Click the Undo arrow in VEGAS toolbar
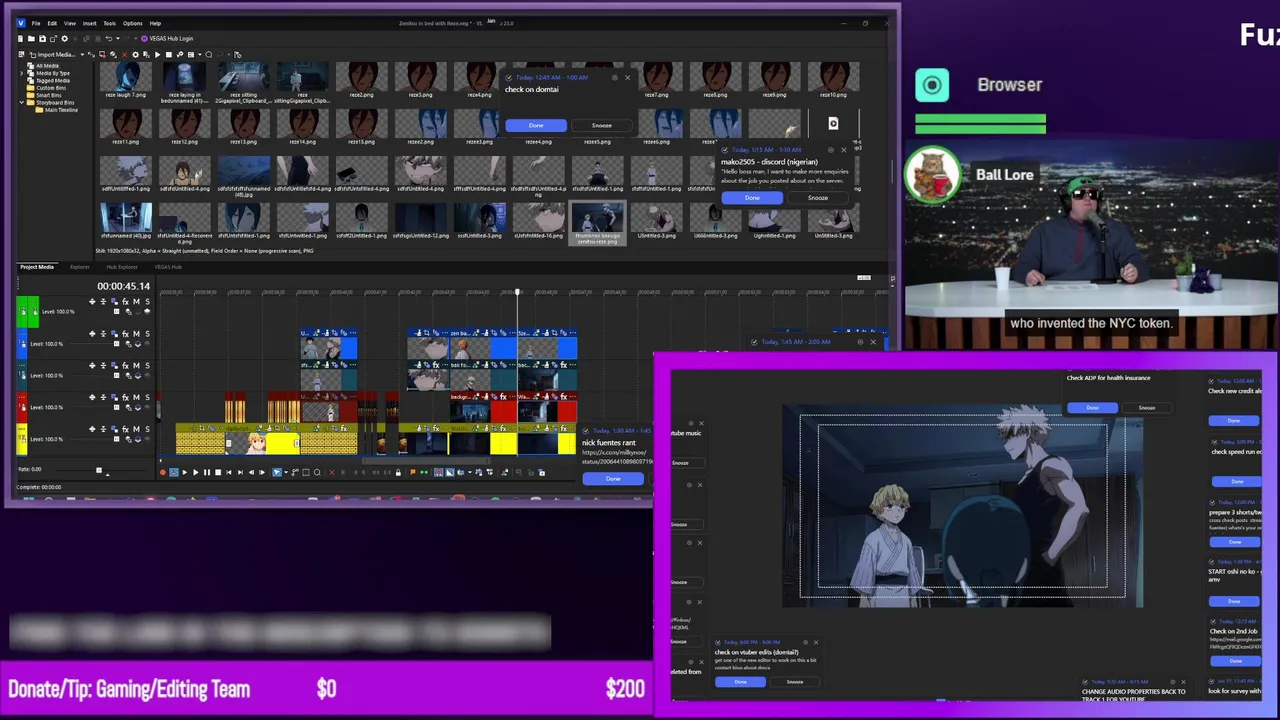Viewport: 1280px width, 720px height. click(x=109, y=39)
